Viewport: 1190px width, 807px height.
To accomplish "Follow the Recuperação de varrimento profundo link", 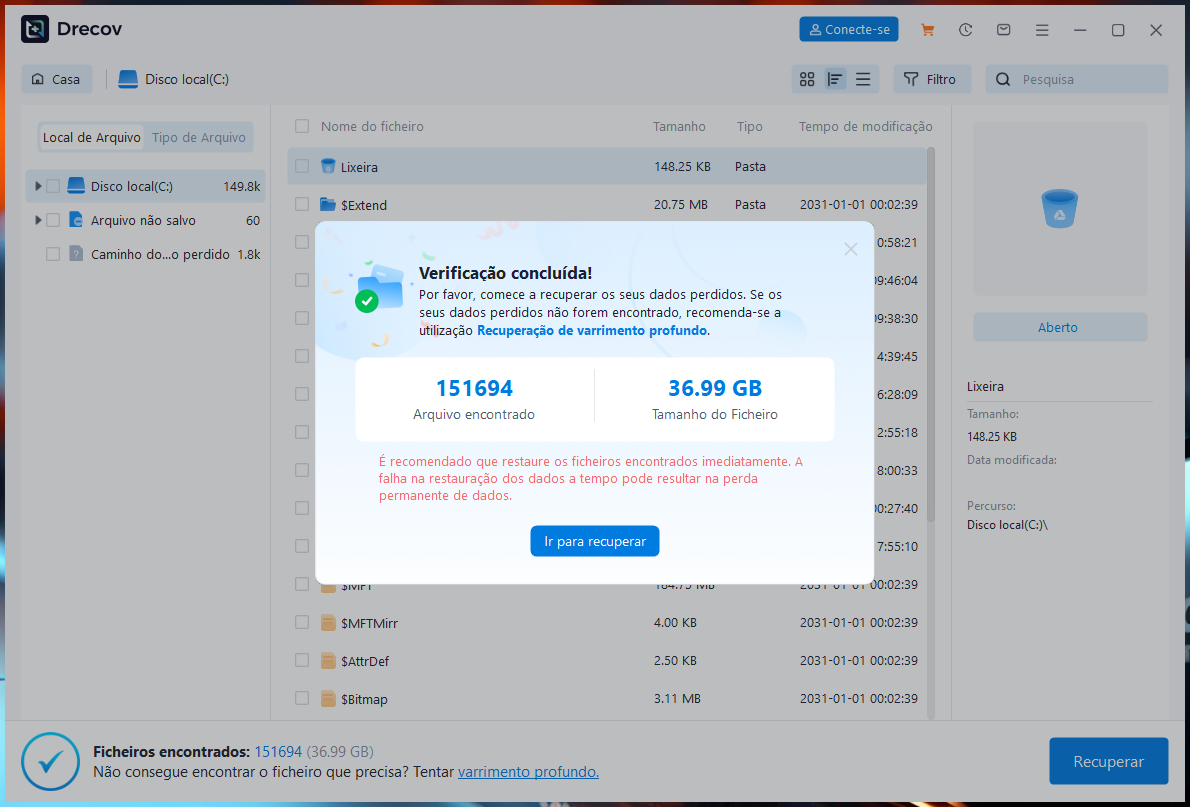I will 592,330.
